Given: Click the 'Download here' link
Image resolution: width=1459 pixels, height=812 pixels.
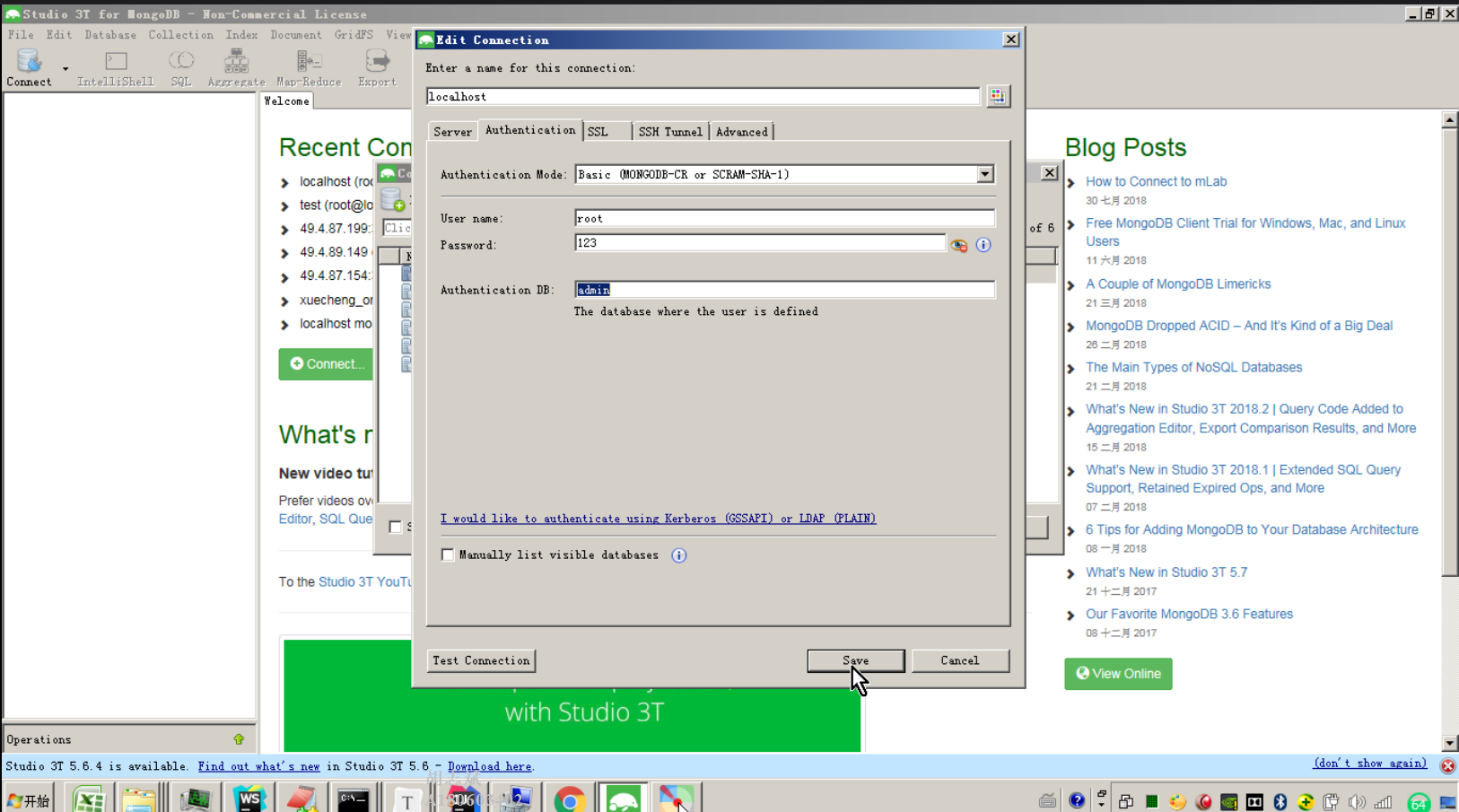Looking at the screenshot, I should click(x=489, y=766).
